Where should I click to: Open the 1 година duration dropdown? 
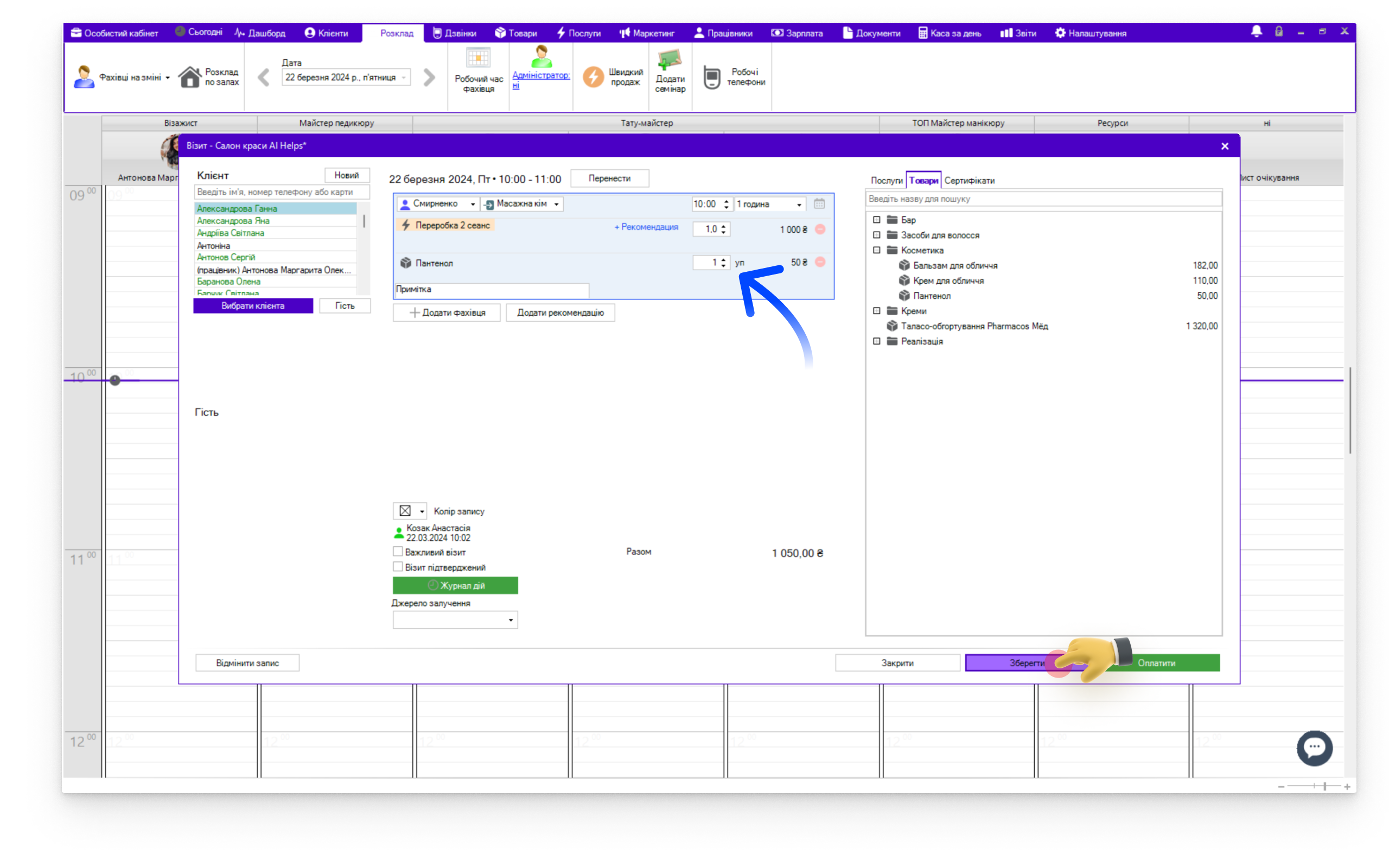tap(798, 205)
